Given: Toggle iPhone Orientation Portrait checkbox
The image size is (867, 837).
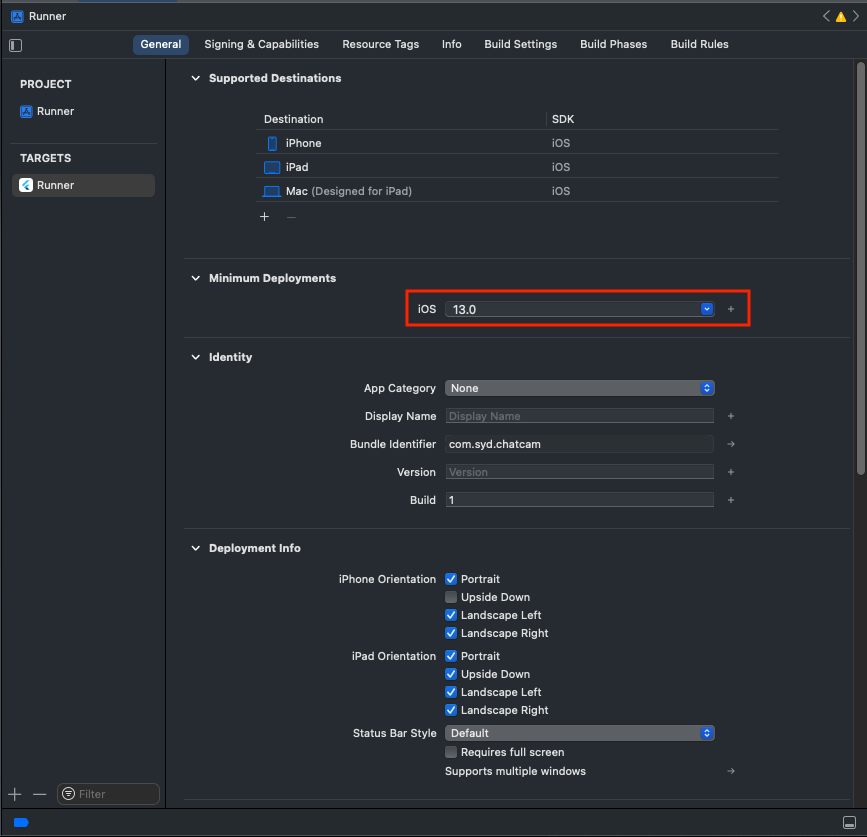Looking at the screenshot, I should 451,579.
